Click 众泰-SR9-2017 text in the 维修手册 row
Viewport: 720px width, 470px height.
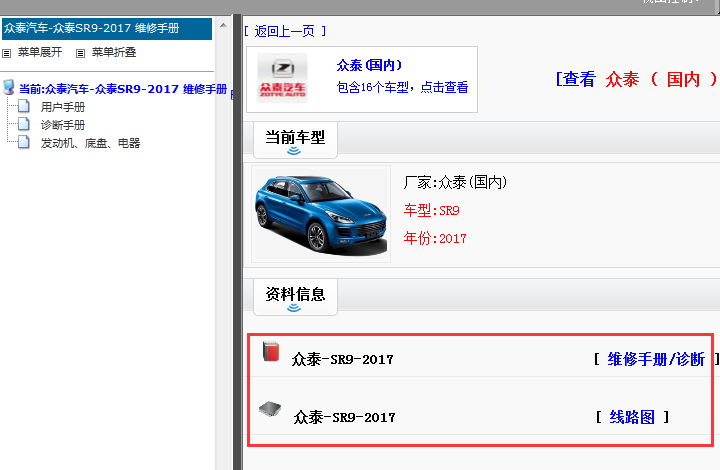coord(343,359)
